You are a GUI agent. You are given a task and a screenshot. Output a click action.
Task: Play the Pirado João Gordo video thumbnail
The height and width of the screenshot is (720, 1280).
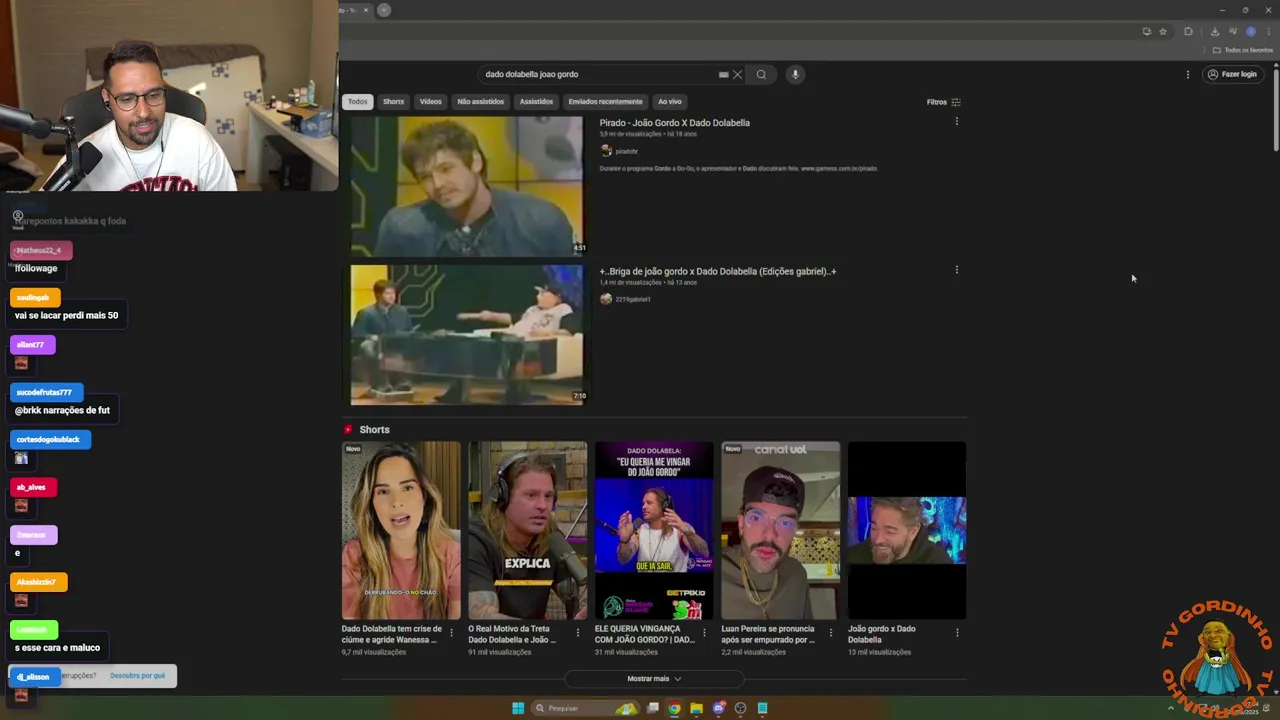coord(466,186)
